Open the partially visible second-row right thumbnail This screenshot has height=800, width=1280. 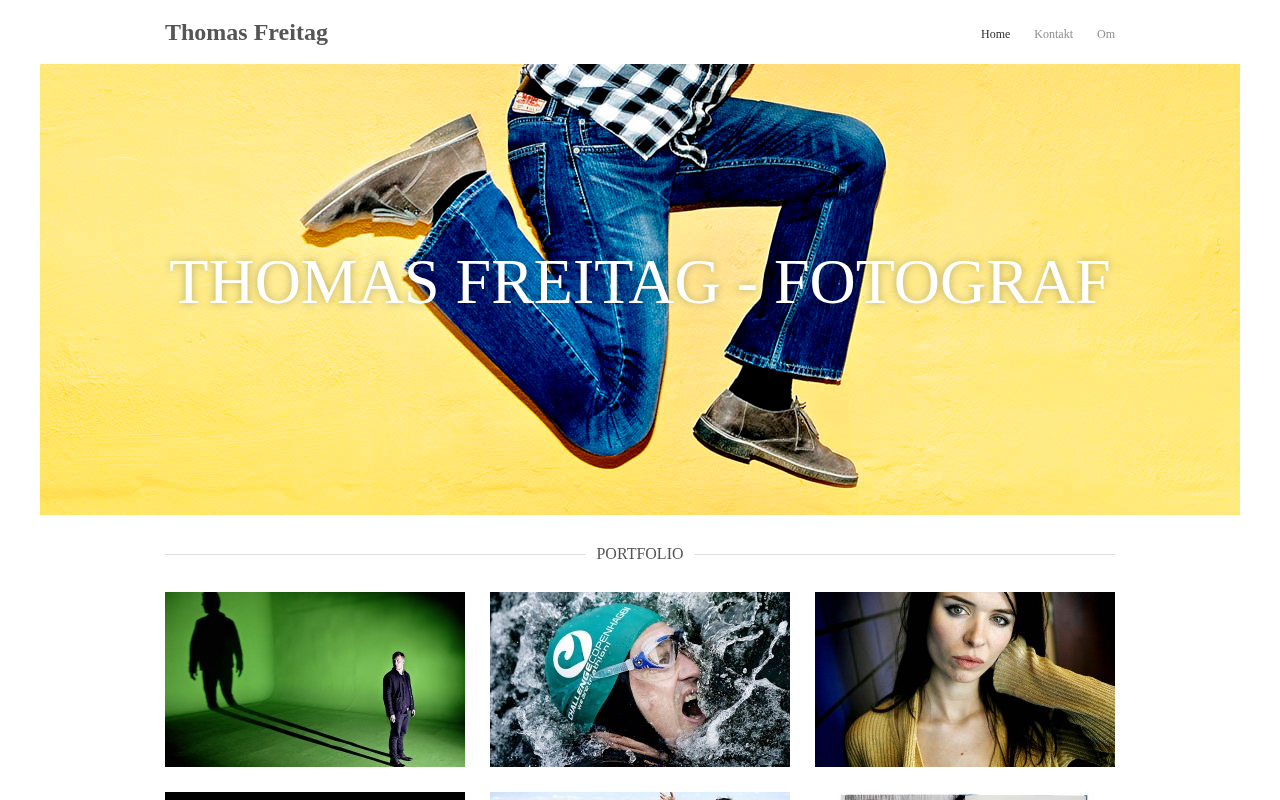pos(965,796)
